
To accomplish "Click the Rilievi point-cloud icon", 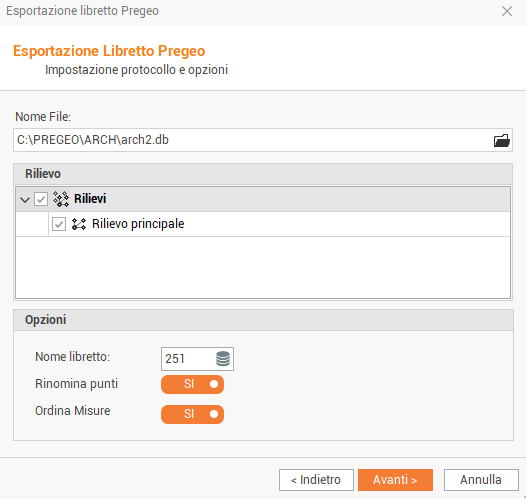I will point(61,199).
